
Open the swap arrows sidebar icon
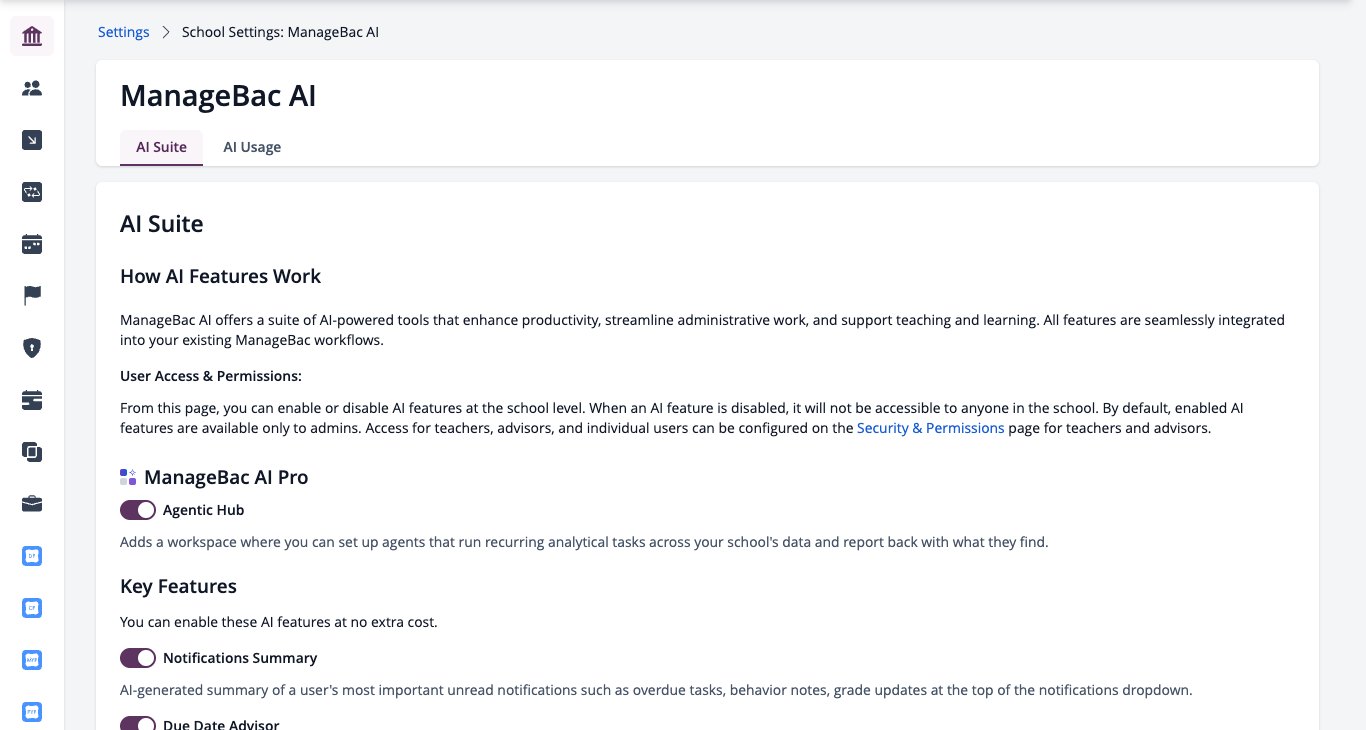[x=32, y=193]
